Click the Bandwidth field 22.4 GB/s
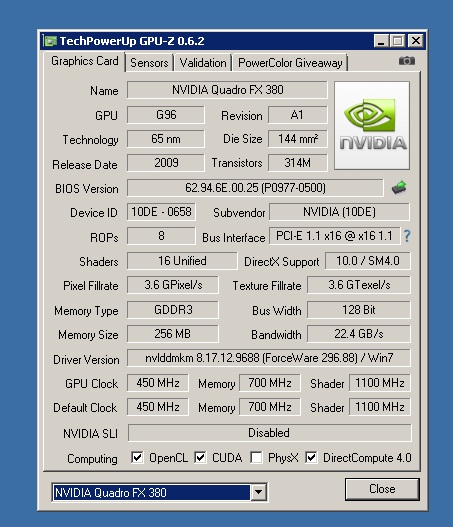The height and width of the screenshot is (527, 453). tap(359, 334)
